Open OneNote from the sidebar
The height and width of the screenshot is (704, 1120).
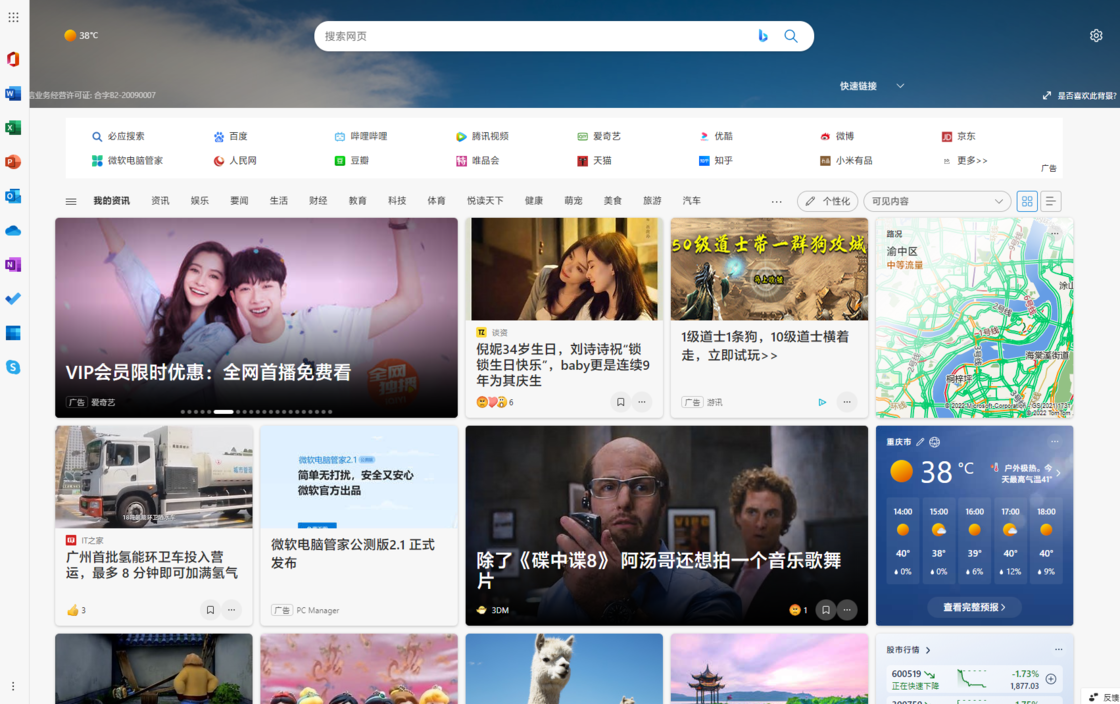[13, 265]
